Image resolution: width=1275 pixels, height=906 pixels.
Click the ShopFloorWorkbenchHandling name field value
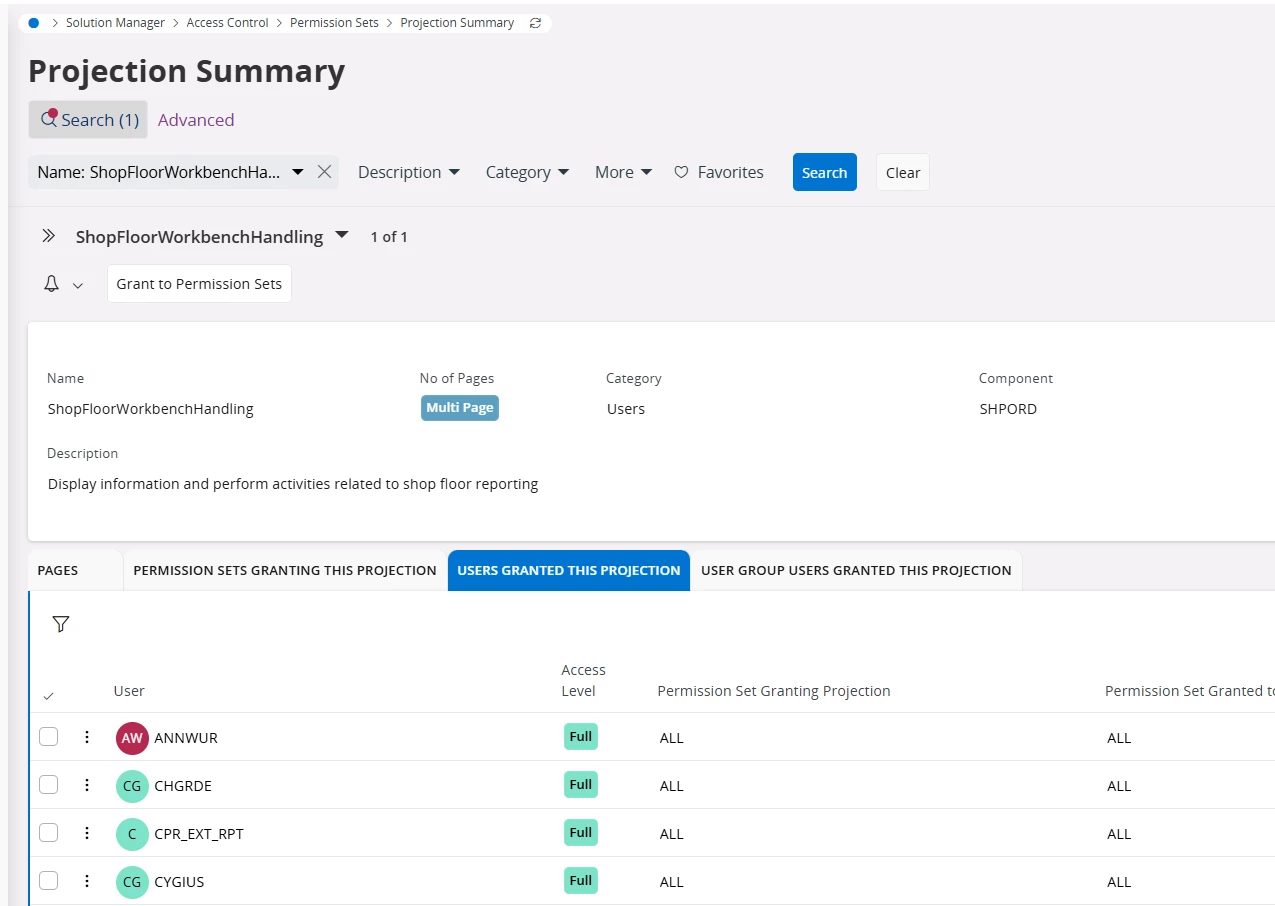(151, 409)
